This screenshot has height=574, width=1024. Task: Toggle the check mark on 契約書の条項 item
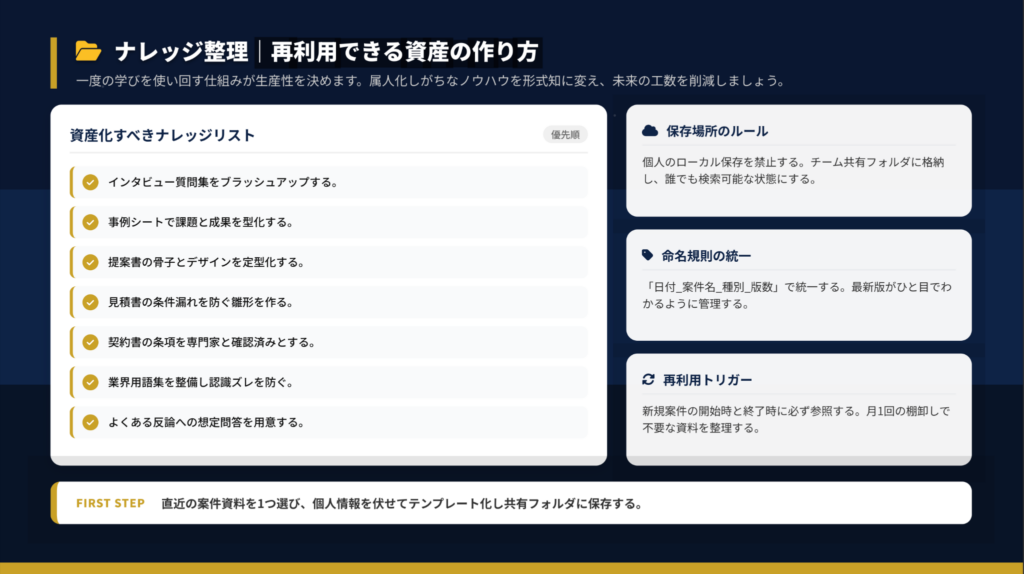(x=90, y=342)
